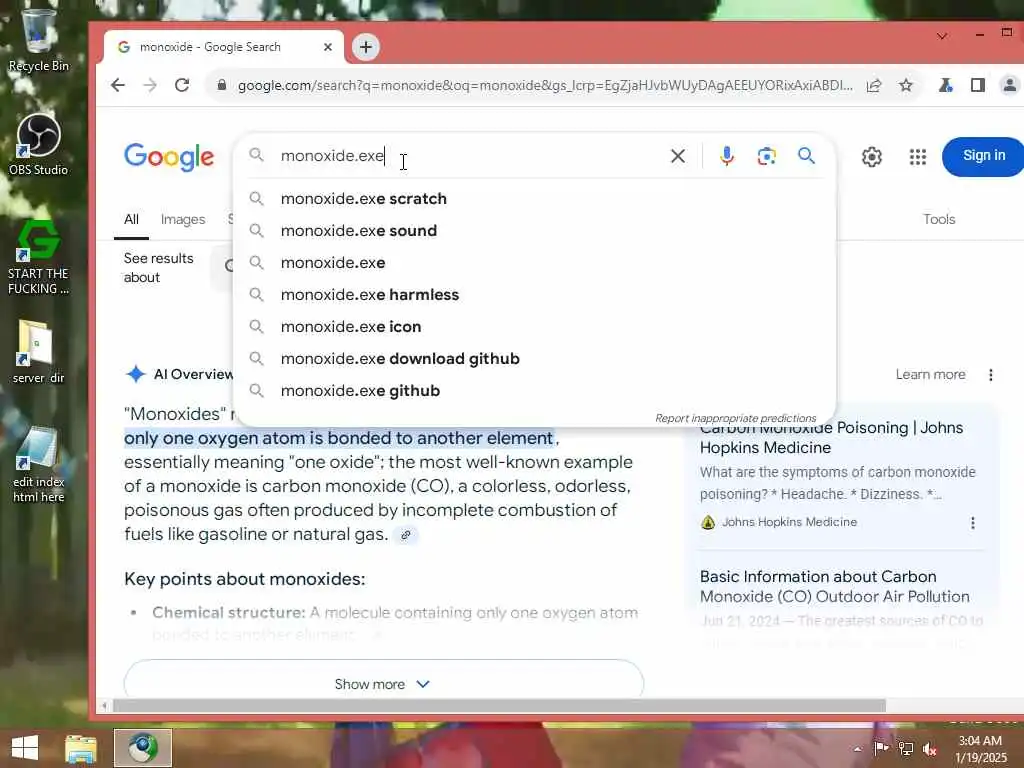Open Google quick settings gear

coord(871,157)
